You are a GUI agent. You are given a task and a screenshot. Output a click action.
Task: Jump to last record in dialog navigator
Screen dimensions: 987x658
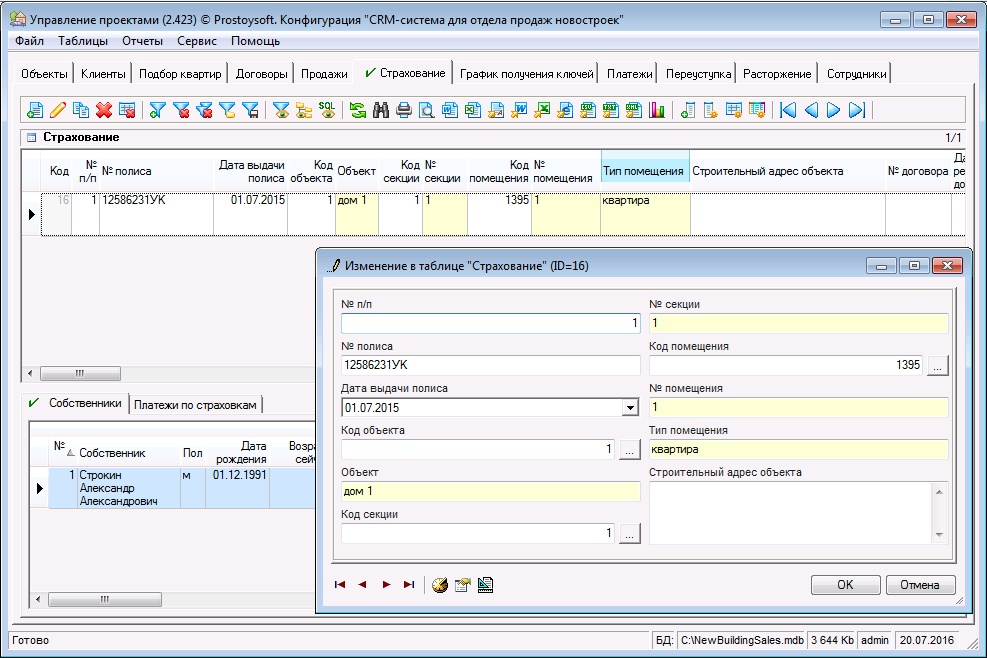[408, 585]
